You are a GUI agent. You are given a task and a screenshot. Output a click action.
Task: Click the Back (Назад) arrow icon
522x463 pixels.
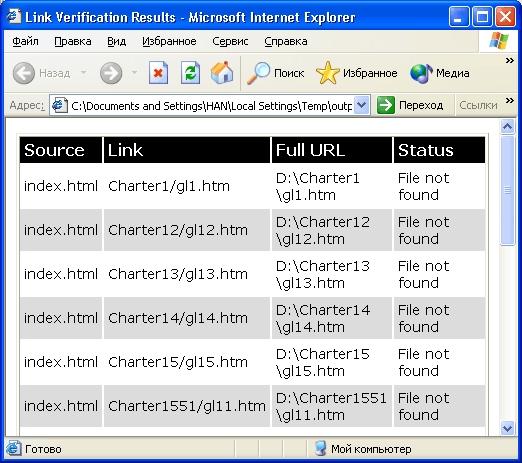coord(24,73)
